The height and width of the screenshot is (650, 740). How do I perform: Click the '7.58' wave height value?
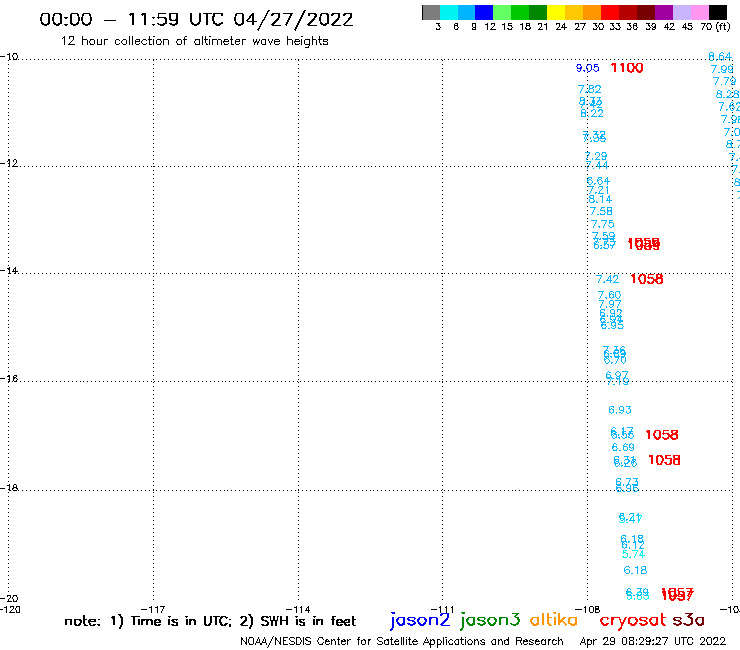[x=601, y=211]
